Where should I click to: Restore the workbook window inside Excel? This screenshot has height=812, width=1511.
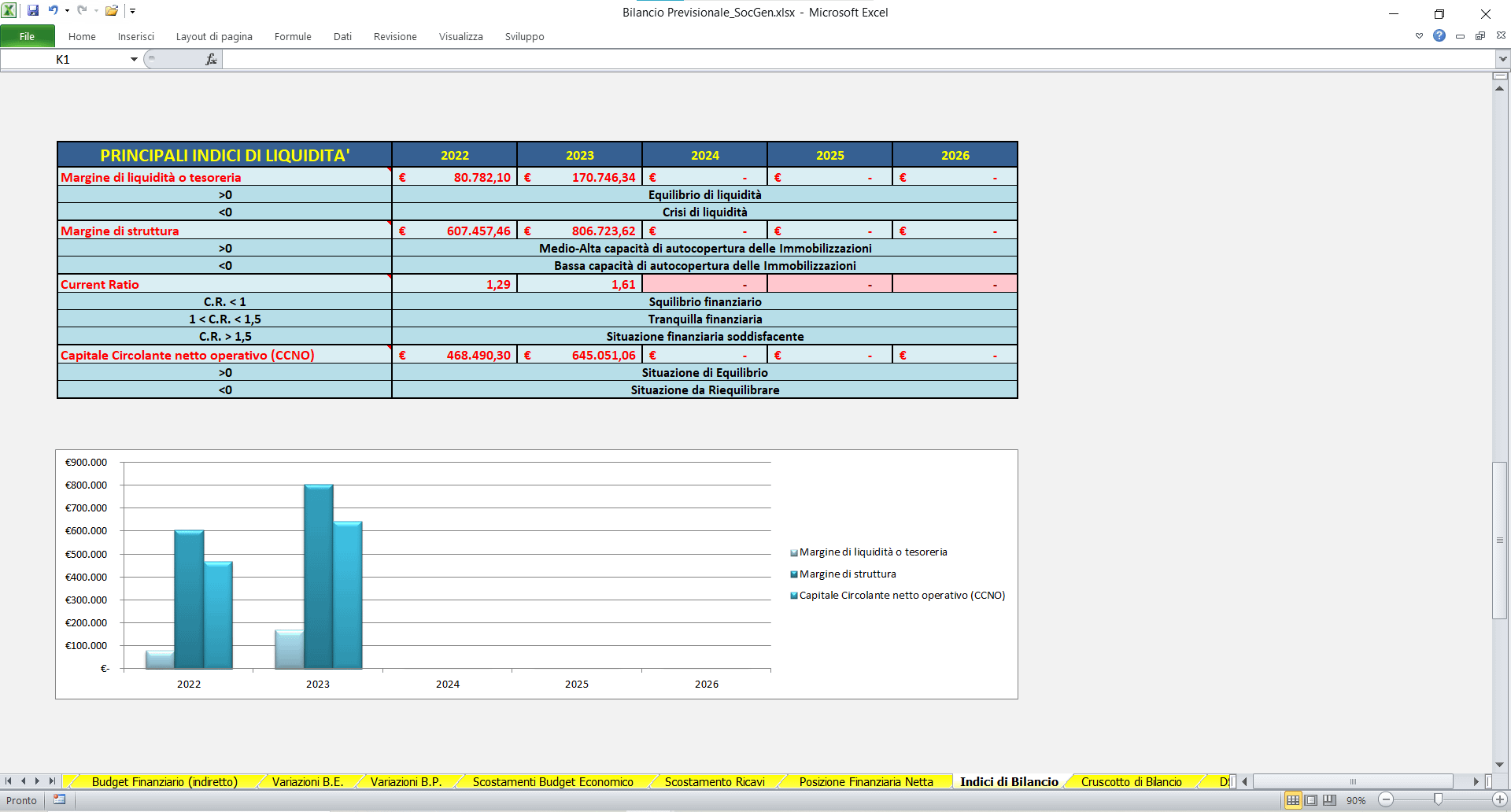click(1480, 36)
